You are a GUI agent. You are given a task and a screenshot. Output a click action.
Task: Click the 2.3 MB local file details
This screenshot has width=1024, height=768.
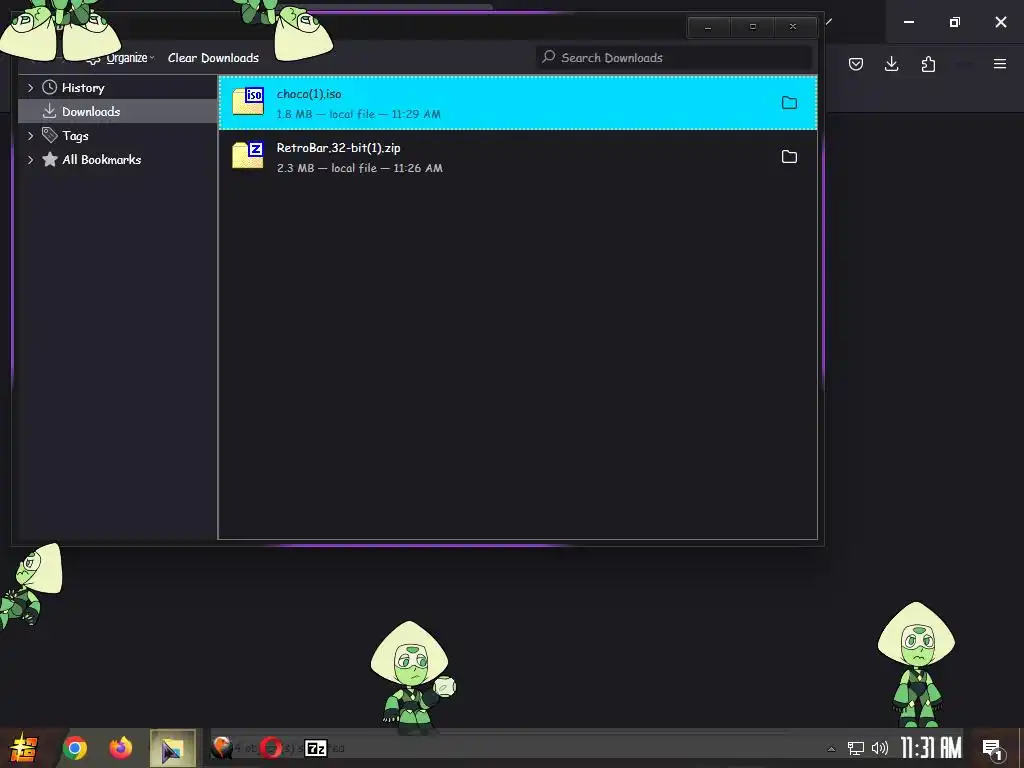click(360, 168)
